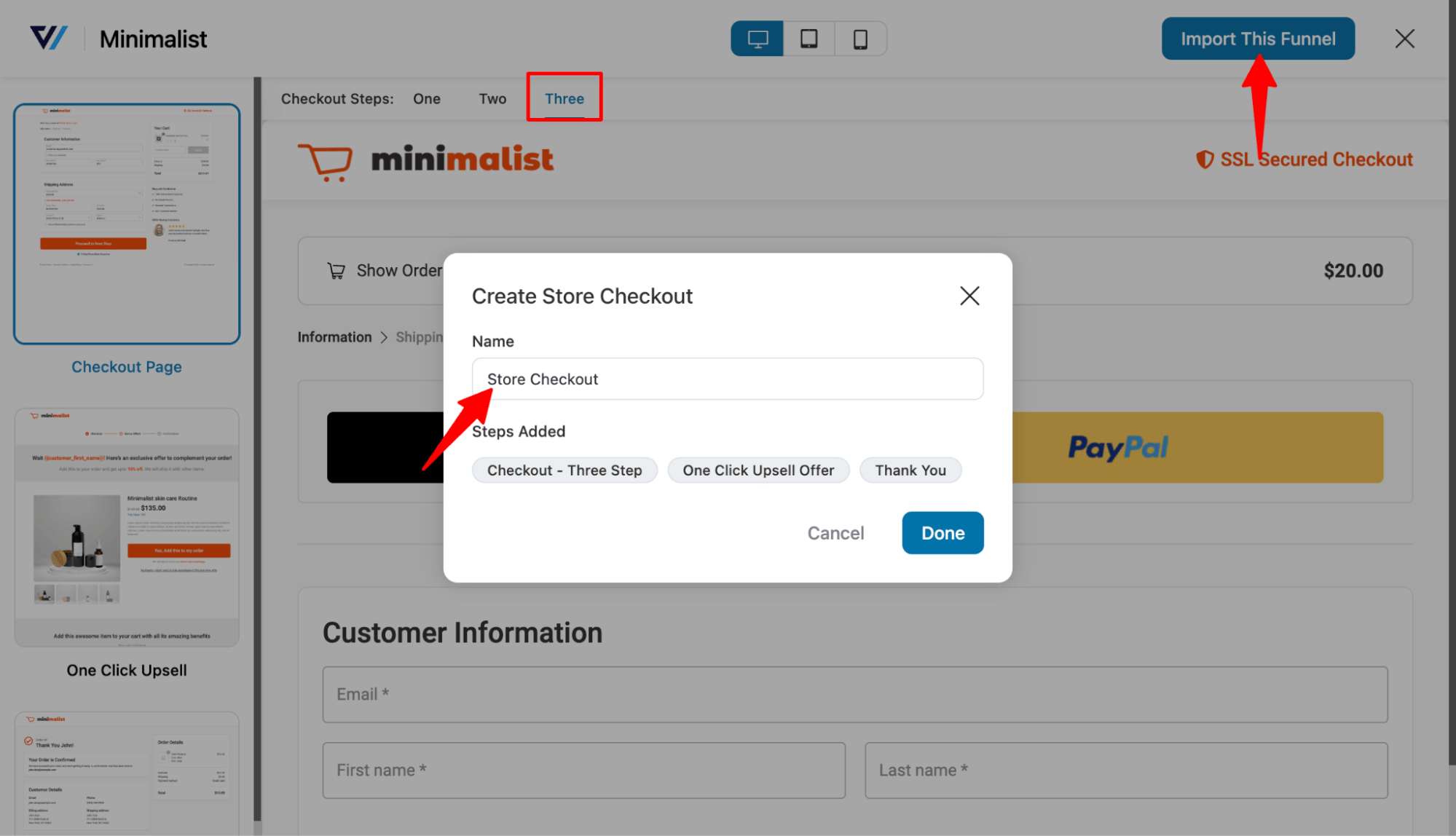Click the Store Checkout name input field

coord(727,378)
